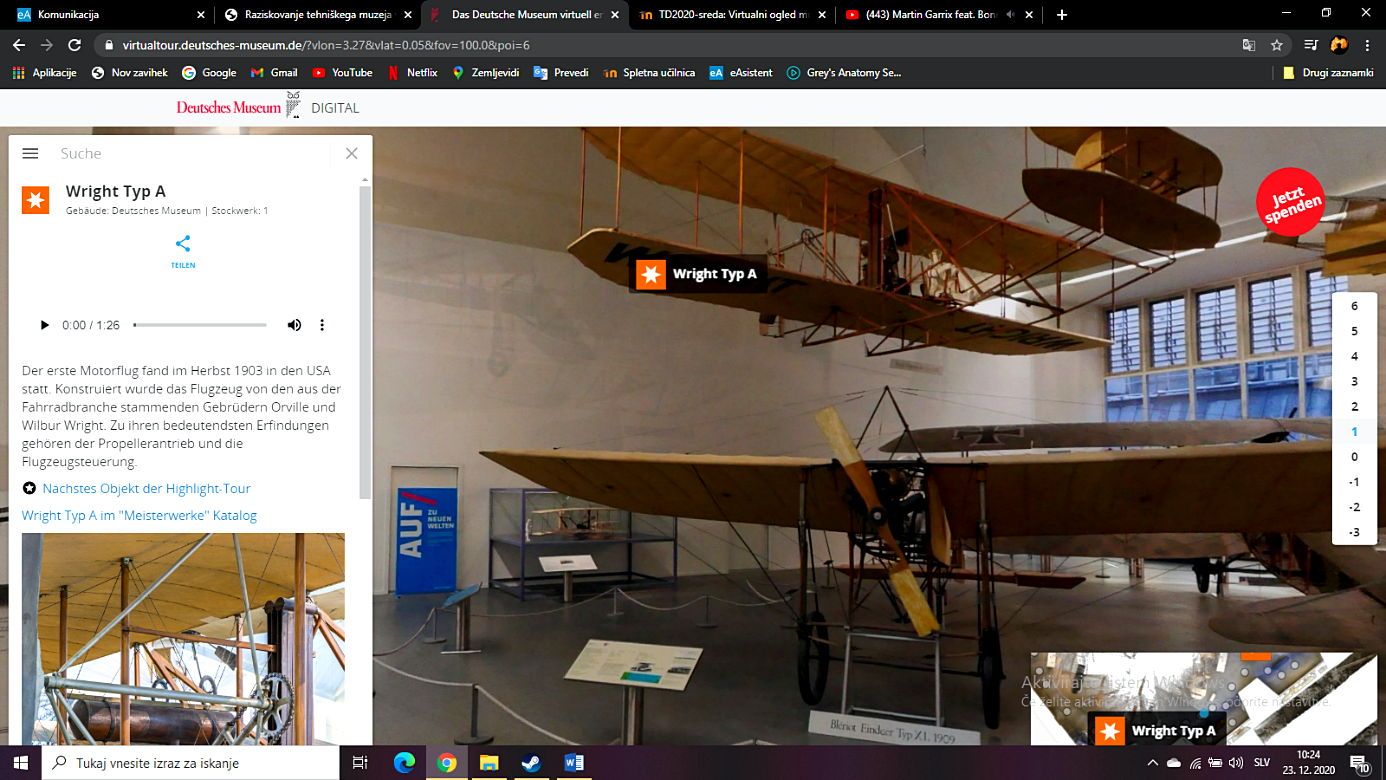This screenshot has width=1386, height=780.
Task: Open Microsoft Word from the taskbar
Action: pyautogui.click(x=573, y=763)
